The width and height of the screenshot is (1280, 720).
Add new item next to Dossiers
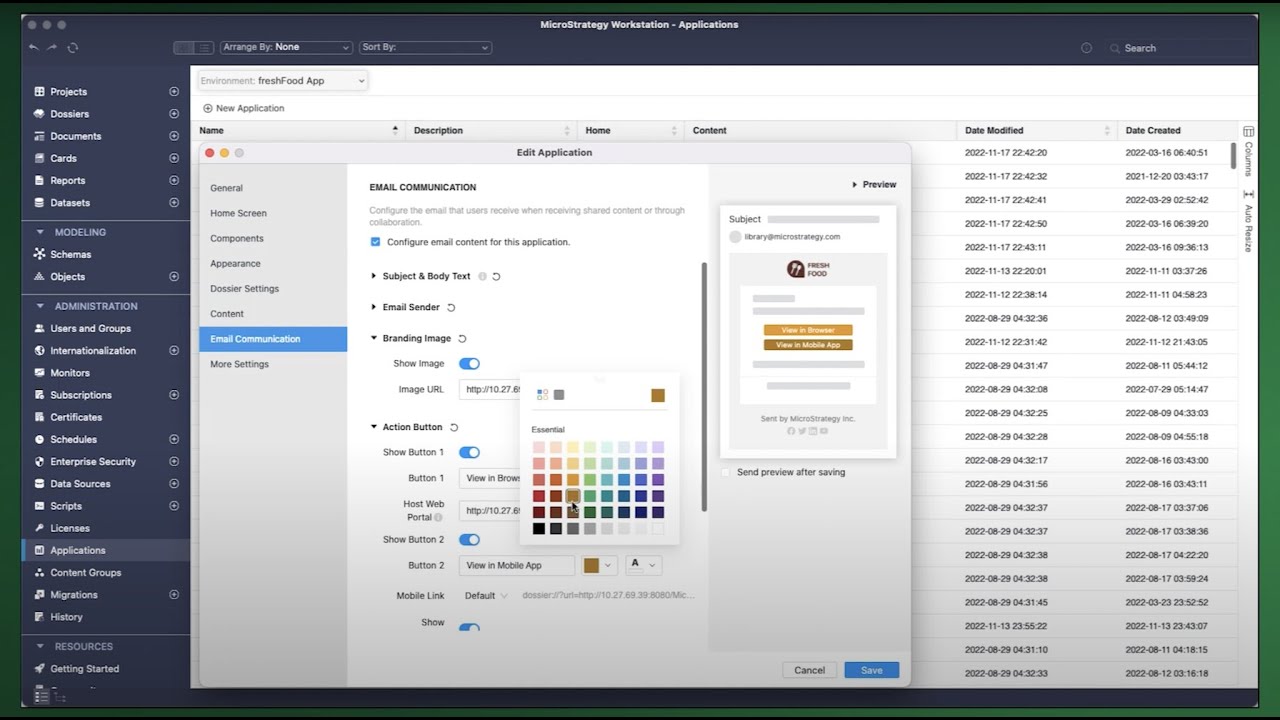174,114
